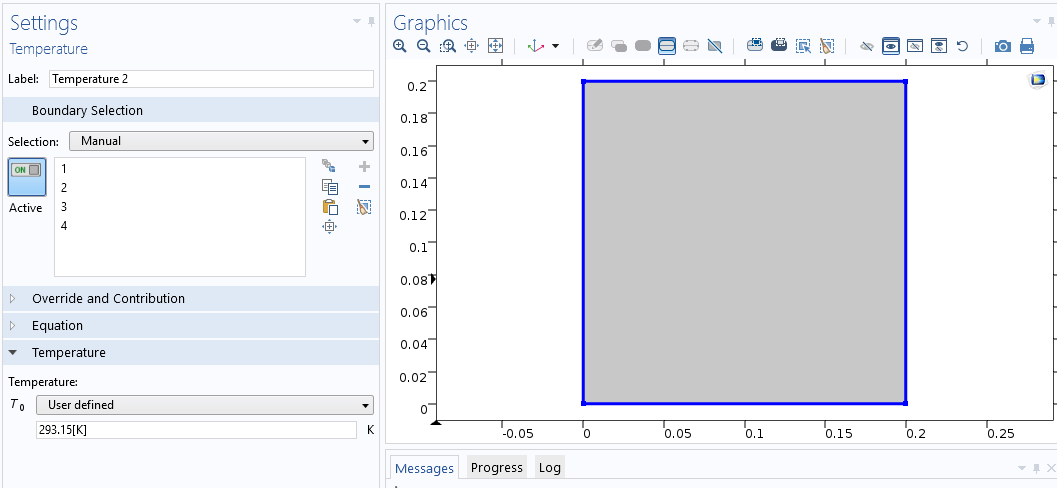Open the Selection dropdown set to Manual
This screenshot has width=1057, height=488.
pos(221,141)
